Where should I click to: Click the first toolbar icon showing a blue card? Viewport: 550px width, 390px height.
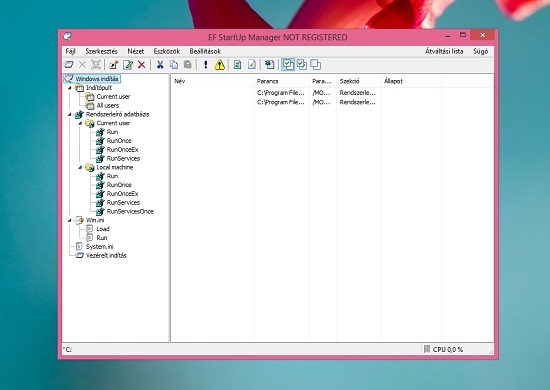pyautogui.click(x=69, y=65)
